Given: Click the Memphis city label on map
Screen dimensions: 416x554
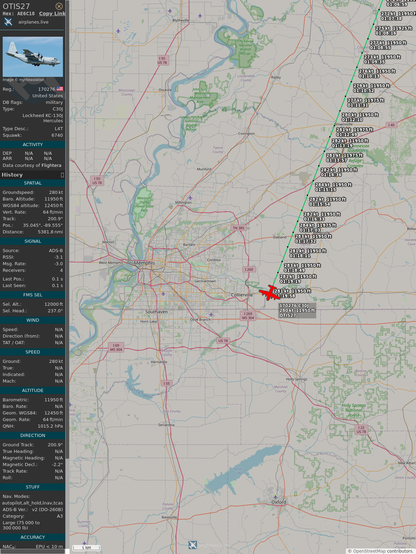Looking at the screenshot, I should 144,263.
